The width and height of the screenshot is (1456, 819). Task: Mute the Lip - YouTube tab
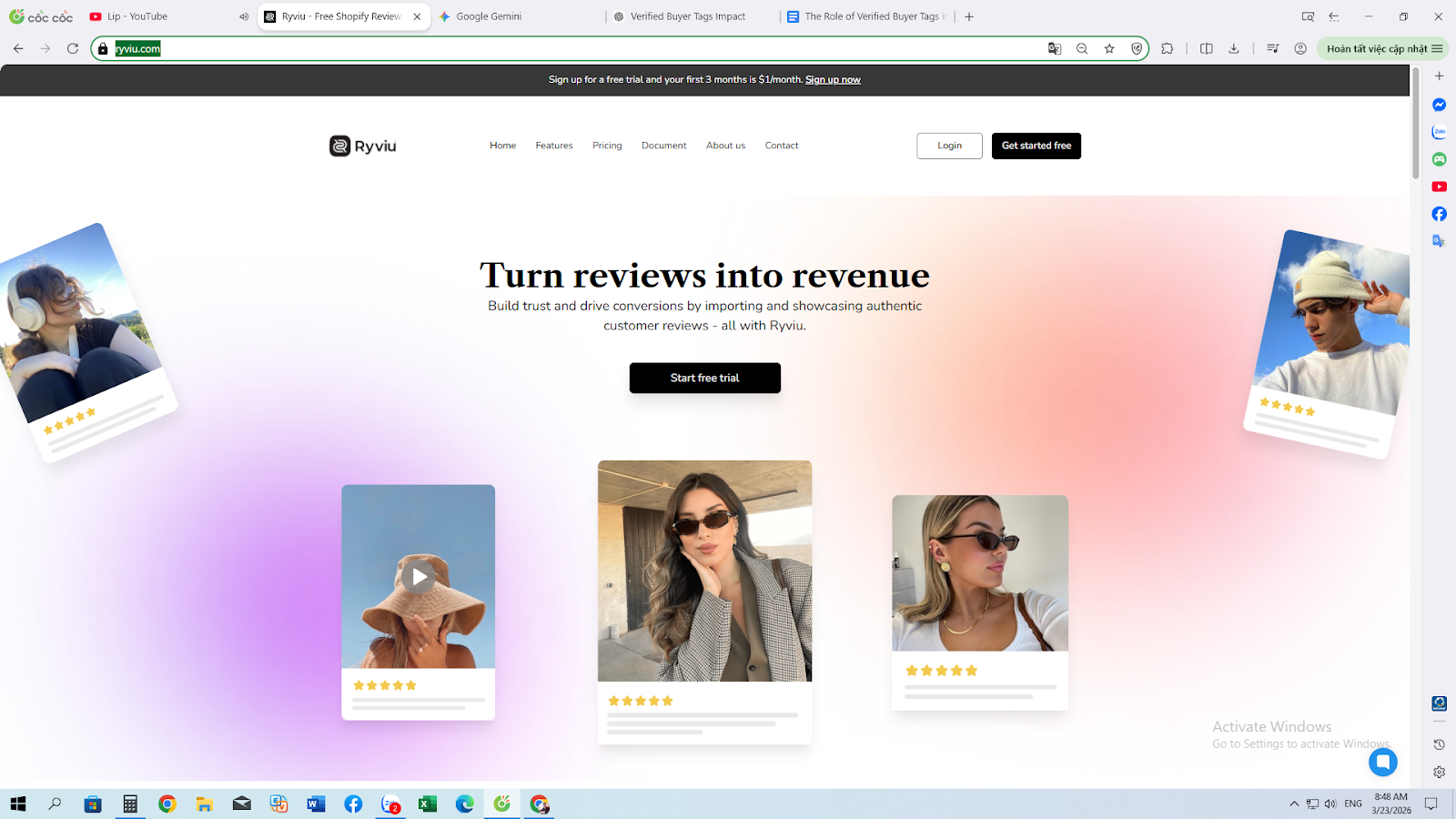click(x=243, y=15)
